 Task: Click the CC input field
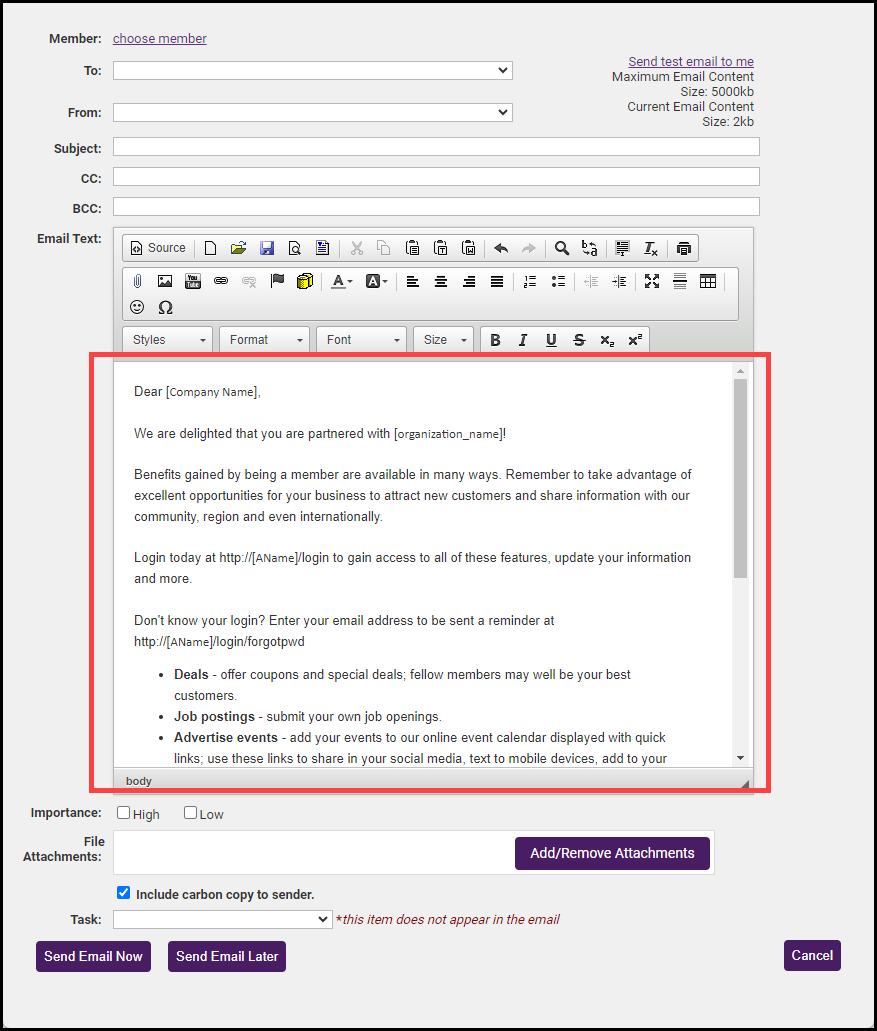[x=437, y=176]
